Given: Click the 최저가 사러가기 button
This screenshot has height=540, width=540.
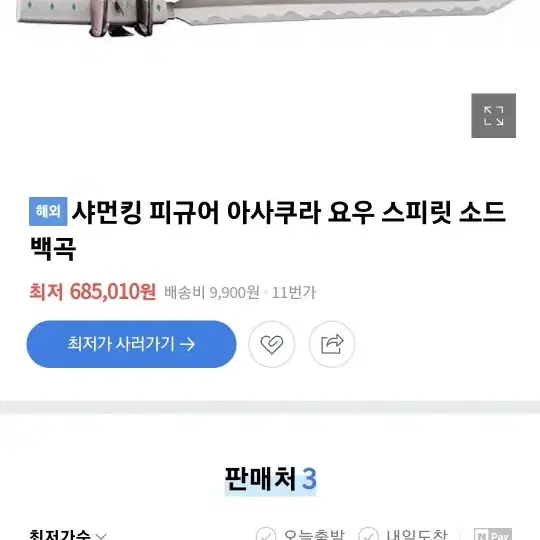Looking at the screenshot, I should [x=132, y=344].
